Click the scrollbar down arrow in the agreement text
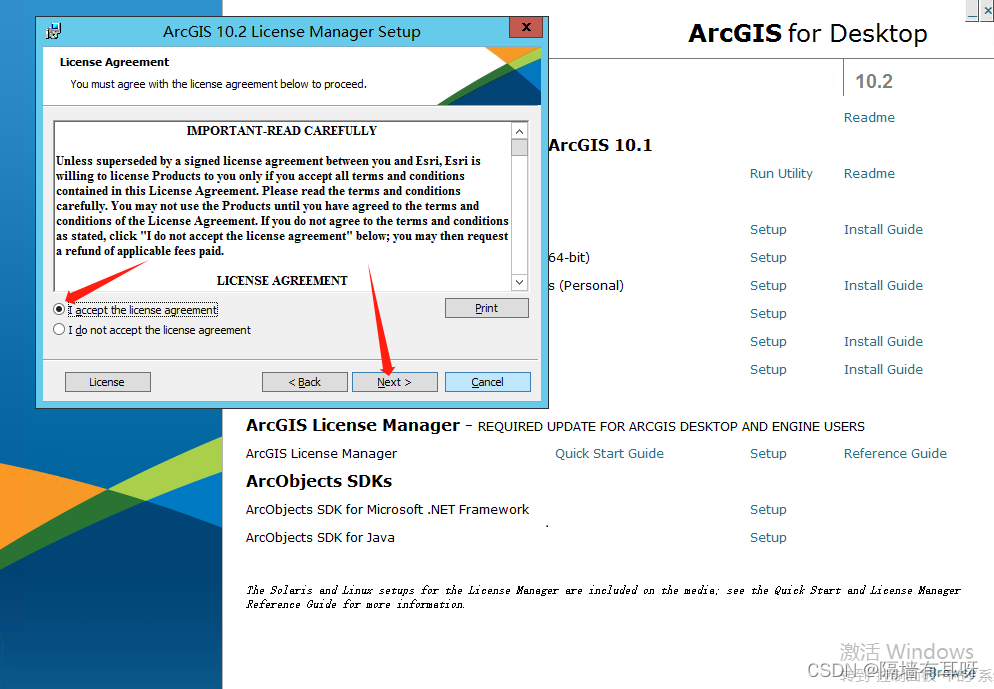 (519, 283)
